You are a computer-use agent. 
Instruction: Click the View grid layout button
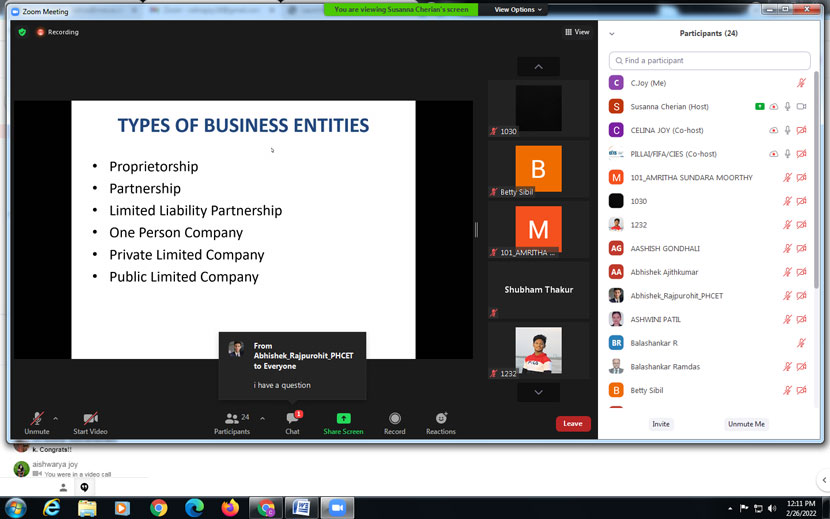(x=577, y=32)
